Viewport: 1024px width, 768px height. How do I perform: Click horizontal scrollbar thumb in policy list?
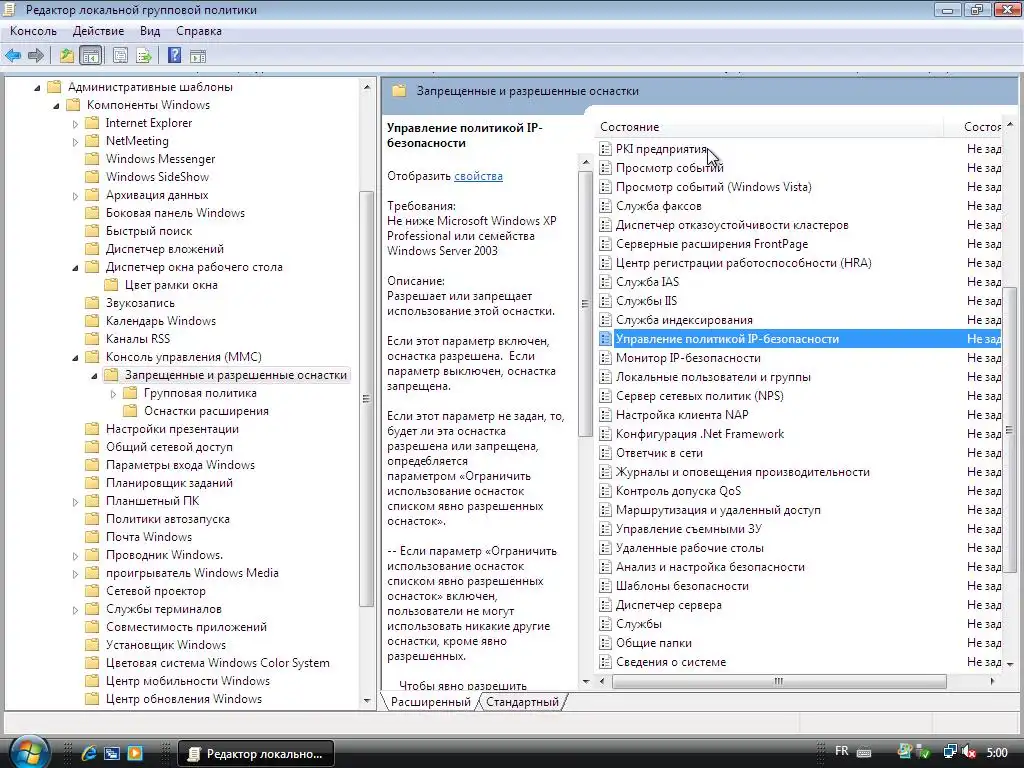point(778,681)
